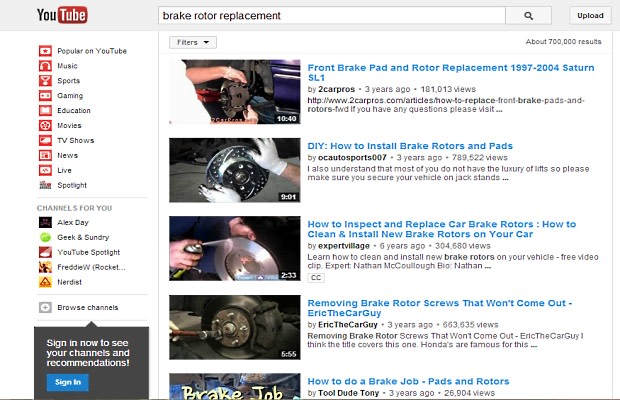Click FreddieW channel avatar

click(45, 267)
